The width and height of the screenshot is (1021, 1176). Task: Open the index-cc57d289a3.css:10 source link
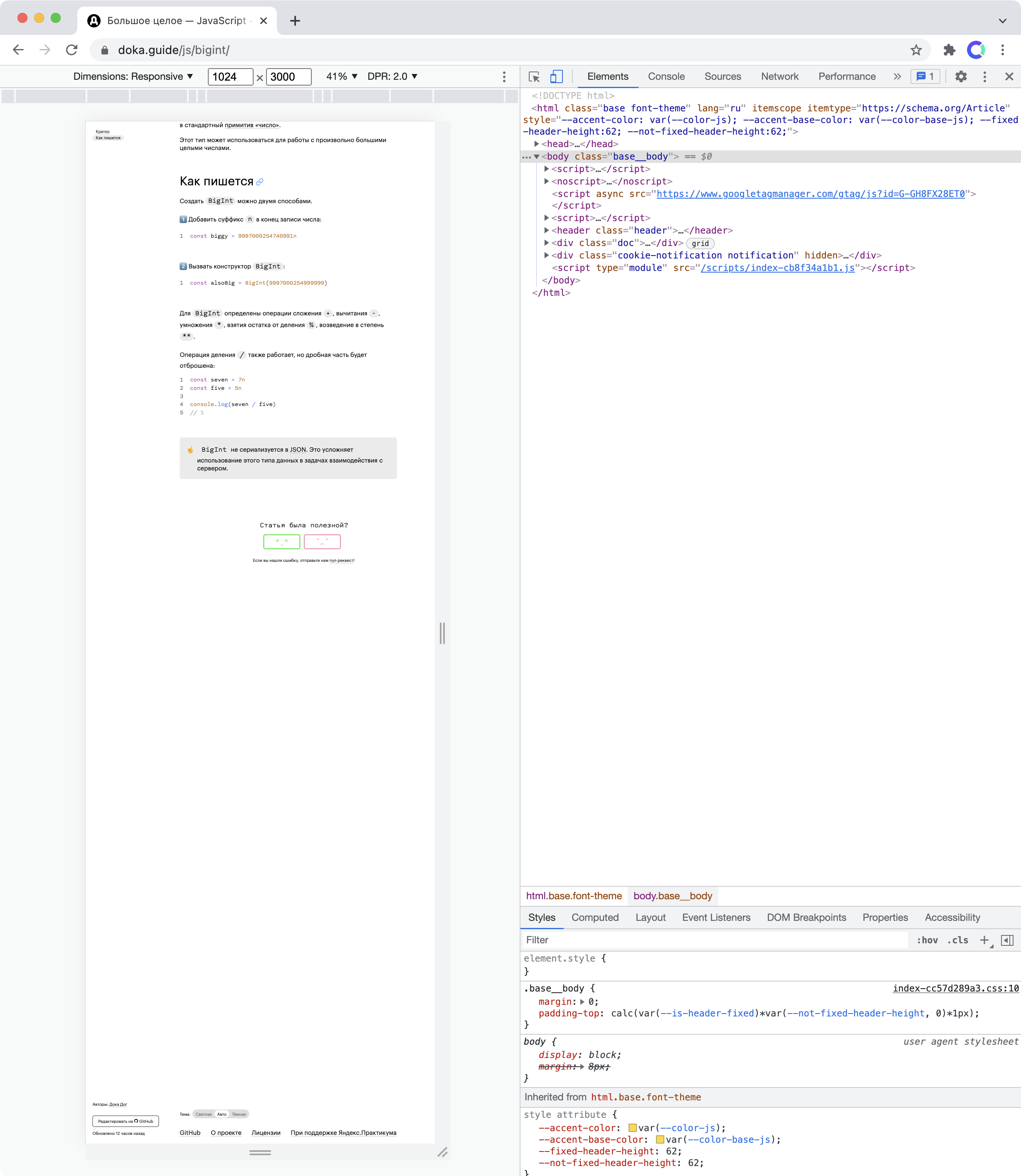(x=955, y=989)
